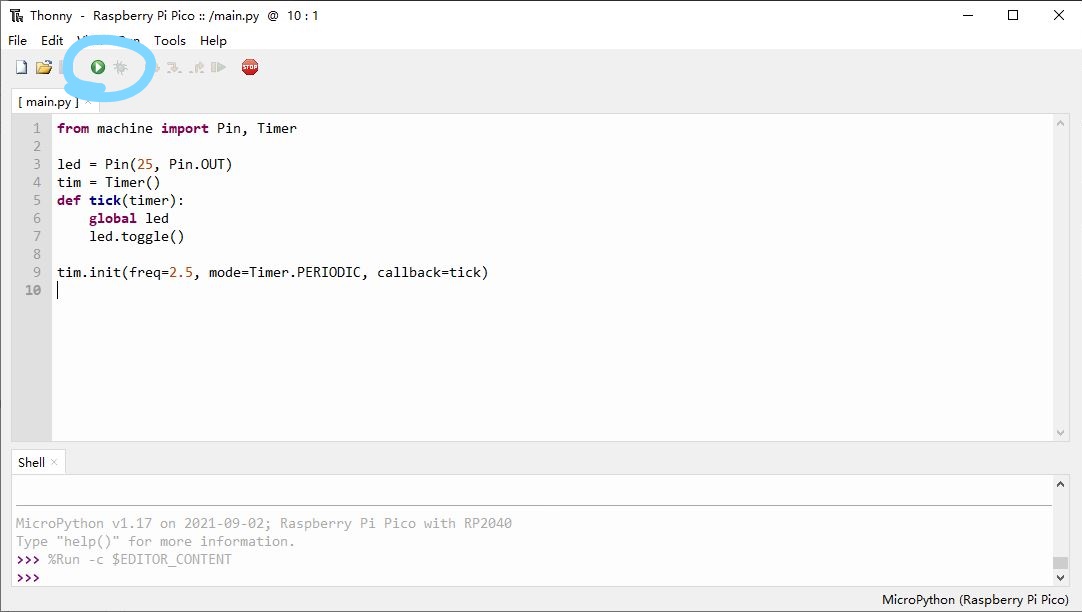
Task: Open the Help menu
Action: coord(213,41)
